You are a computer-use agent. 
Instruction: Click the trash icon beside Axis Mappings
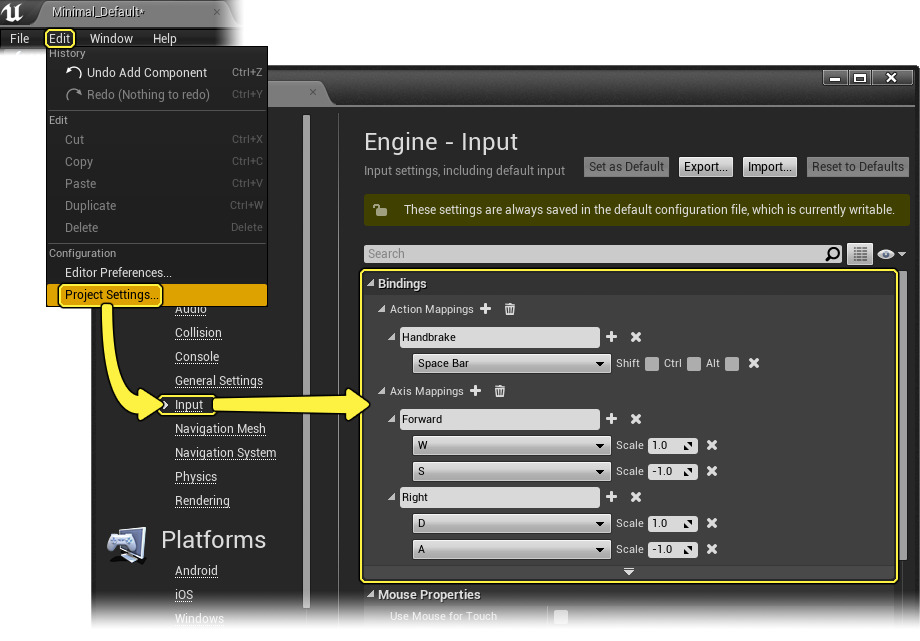click(x=500, y=392)
